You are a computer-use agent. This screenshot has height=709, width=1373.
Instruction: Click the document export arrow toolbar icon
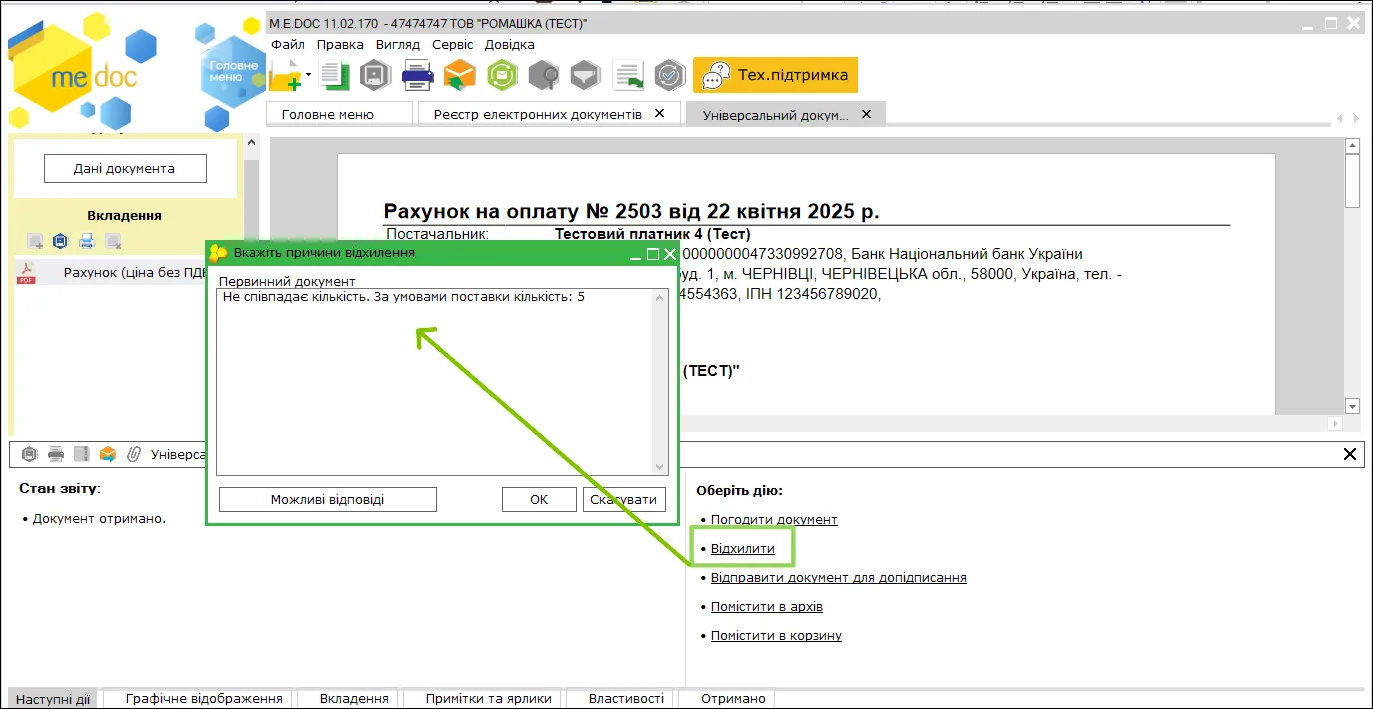point(628,75)
